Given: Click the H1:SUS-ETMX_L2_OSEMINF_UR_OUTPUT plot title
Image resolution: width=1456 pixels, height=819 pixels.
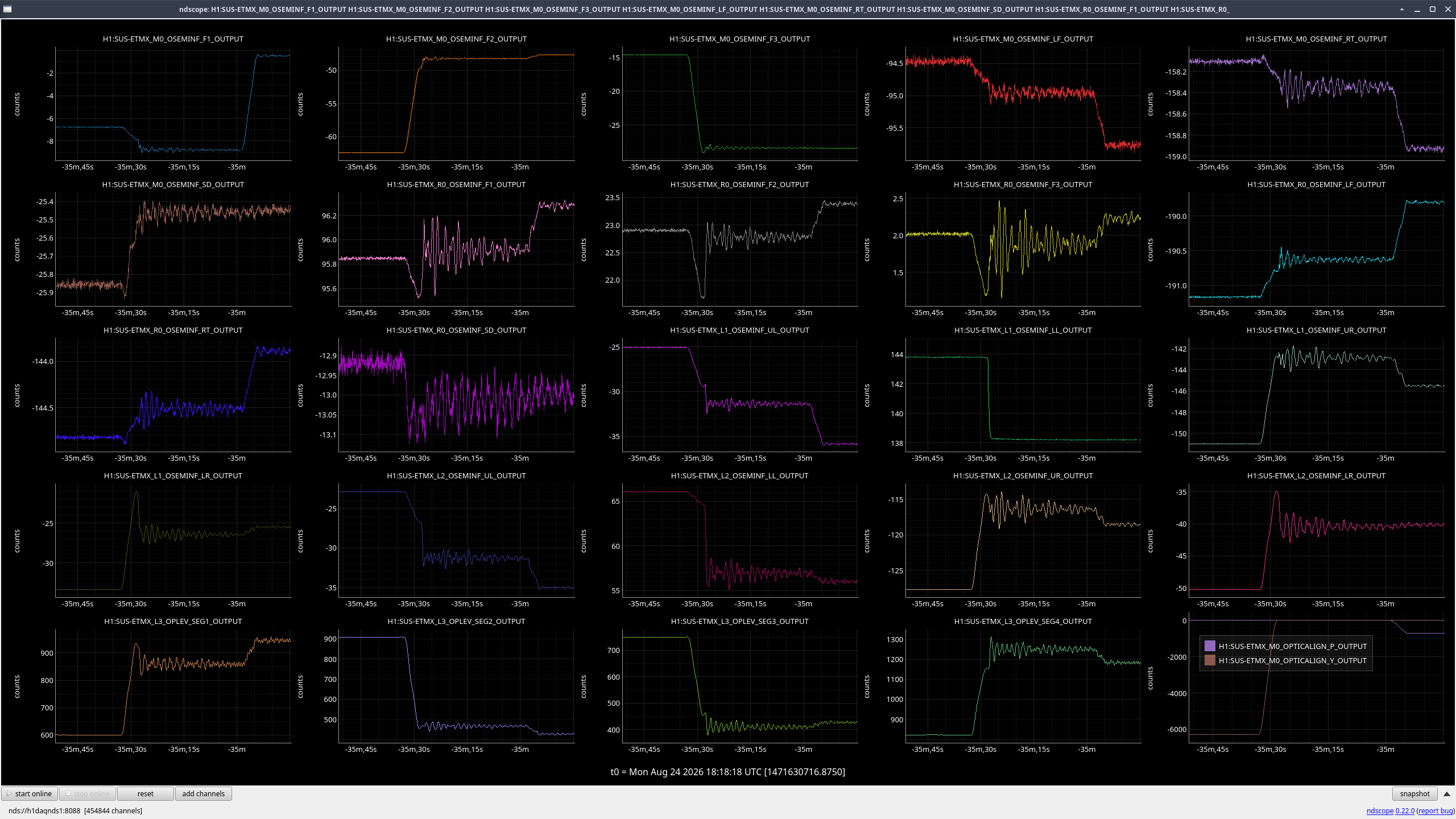Looking at the screenshot, I should 1023,475.
